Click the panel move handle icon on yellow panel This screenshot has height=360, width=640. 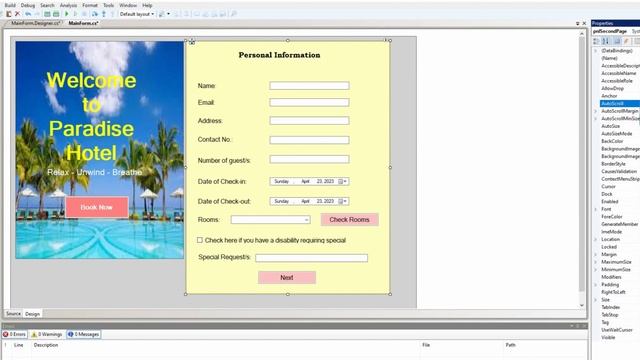192,41
